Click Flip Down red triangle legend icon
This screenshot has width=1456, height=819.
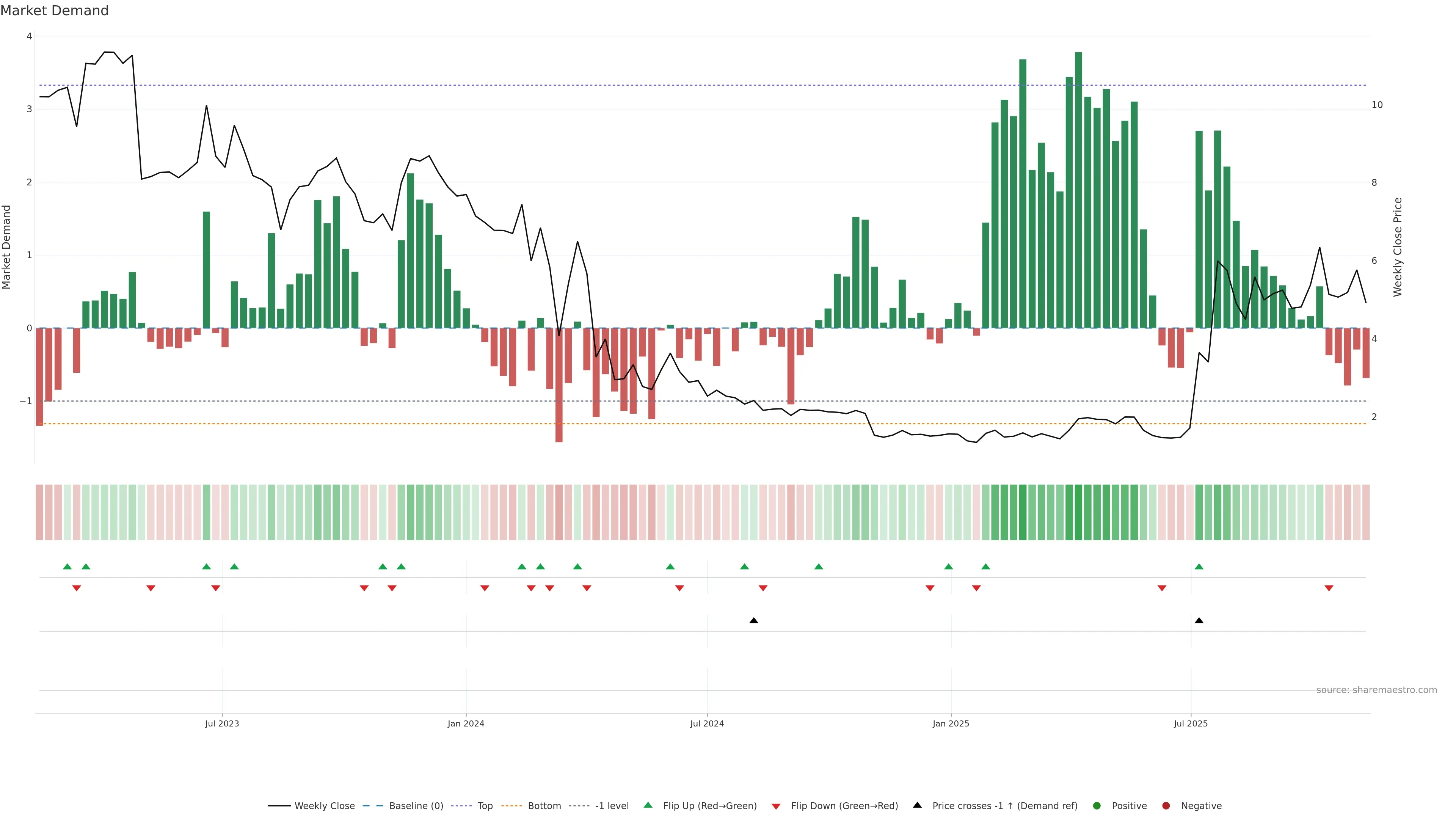tap(776, 806)
